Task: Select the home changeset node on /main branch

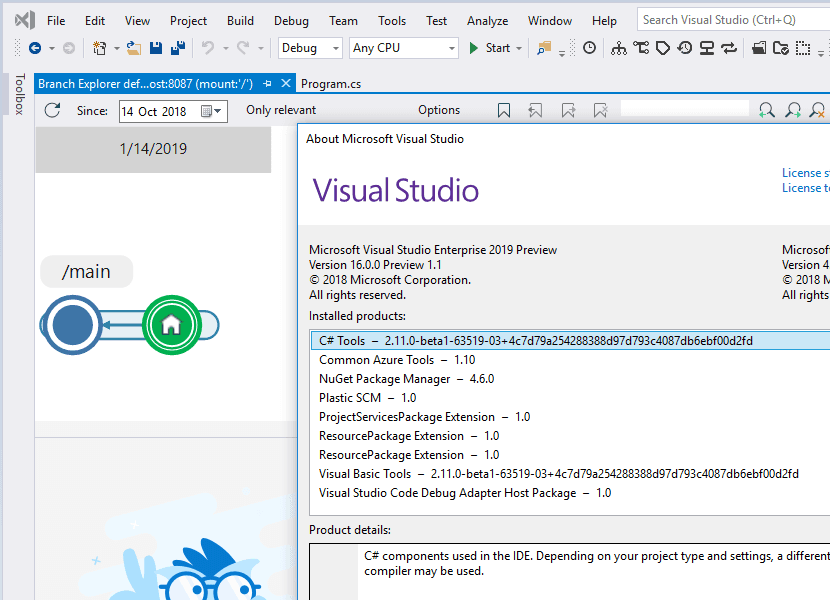Action: (x=171, y=325)
